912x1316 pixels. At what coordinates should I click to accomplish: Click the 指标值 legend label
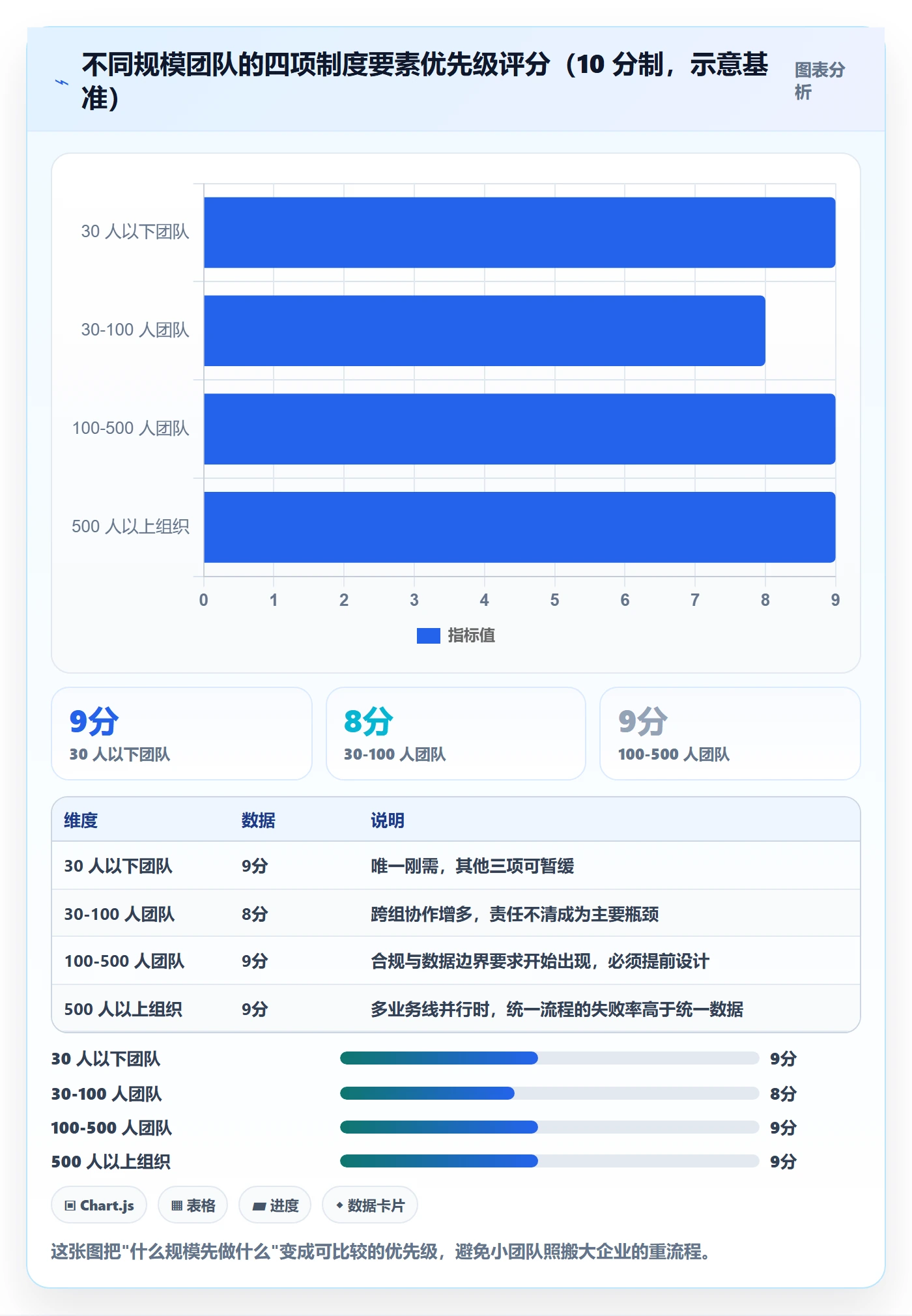pyautogui.click(x=471, y=635)
